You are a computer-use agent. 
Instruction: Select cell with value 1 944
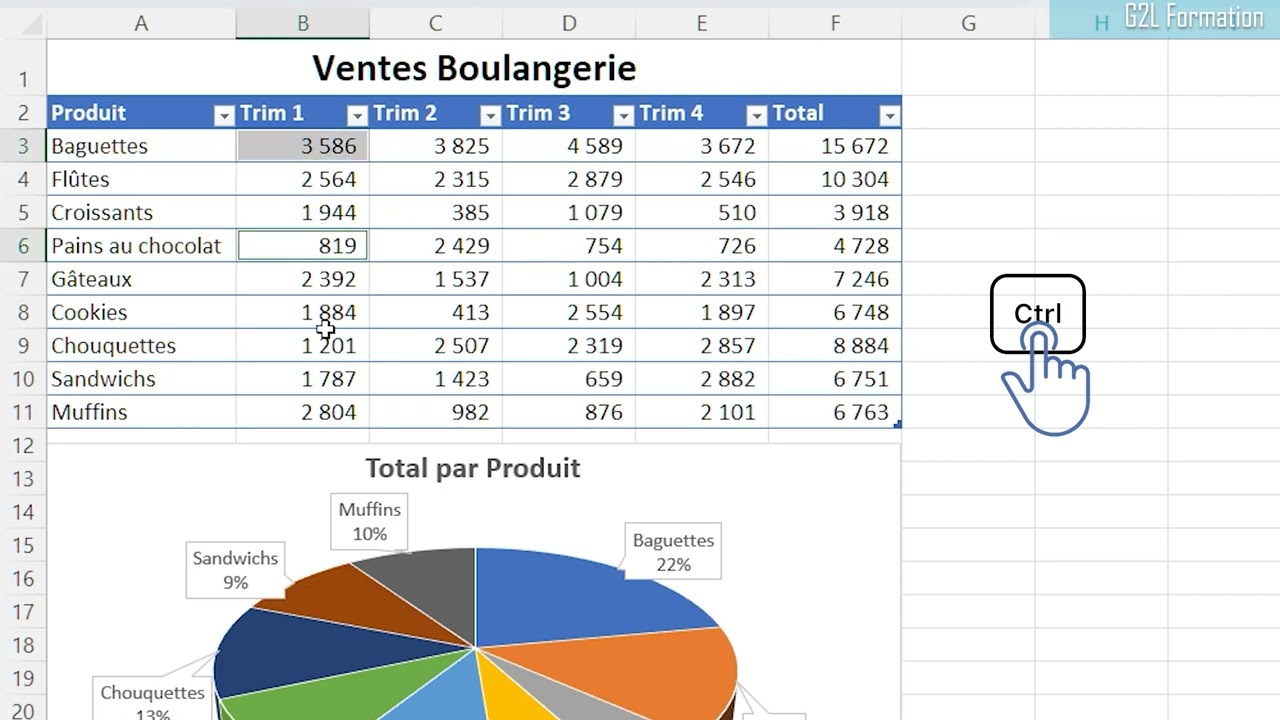(x=303, y=212)
